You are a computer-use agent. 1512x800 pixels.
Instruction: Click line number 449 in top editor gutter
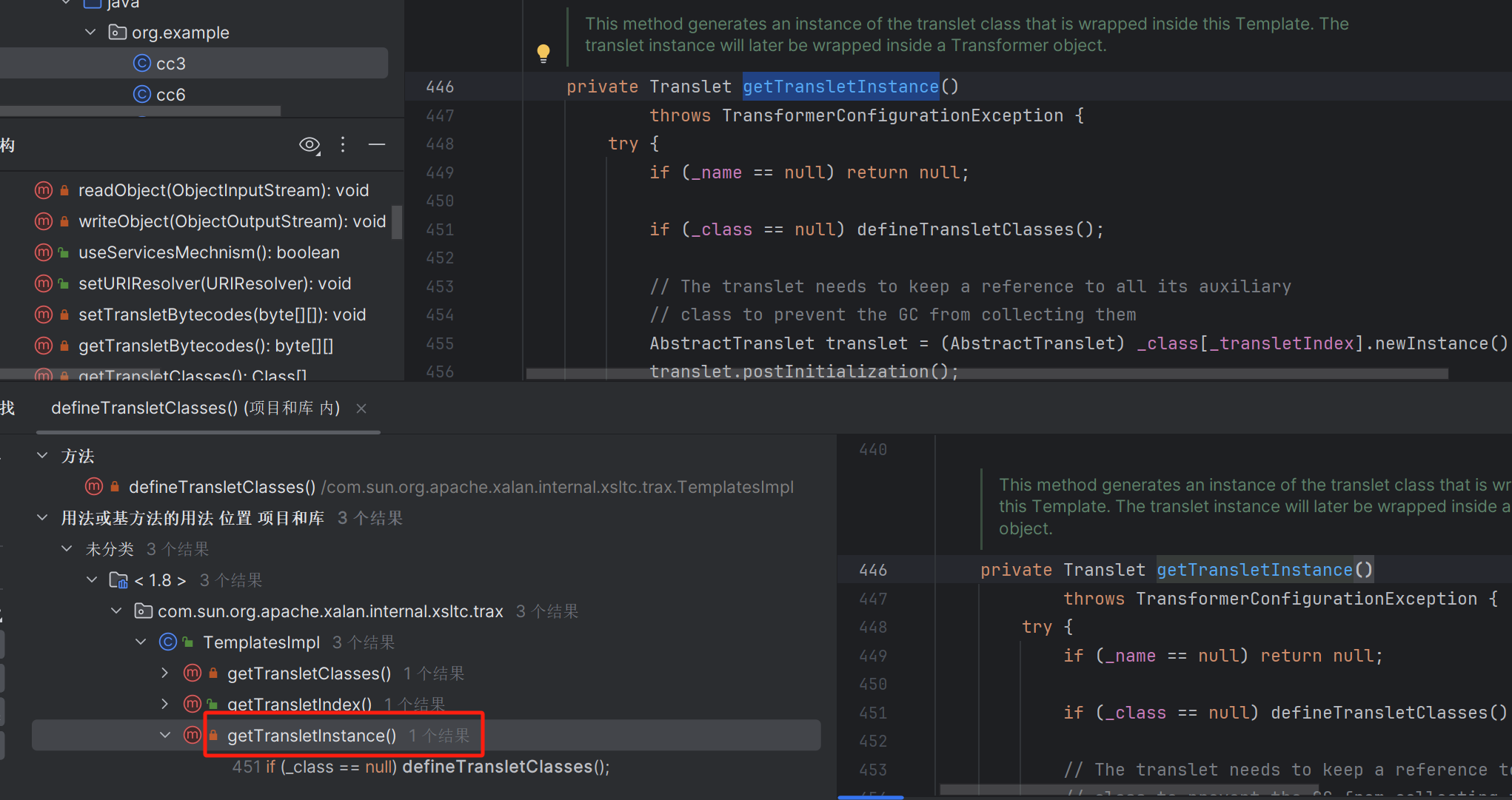click(x=440, y=172)
